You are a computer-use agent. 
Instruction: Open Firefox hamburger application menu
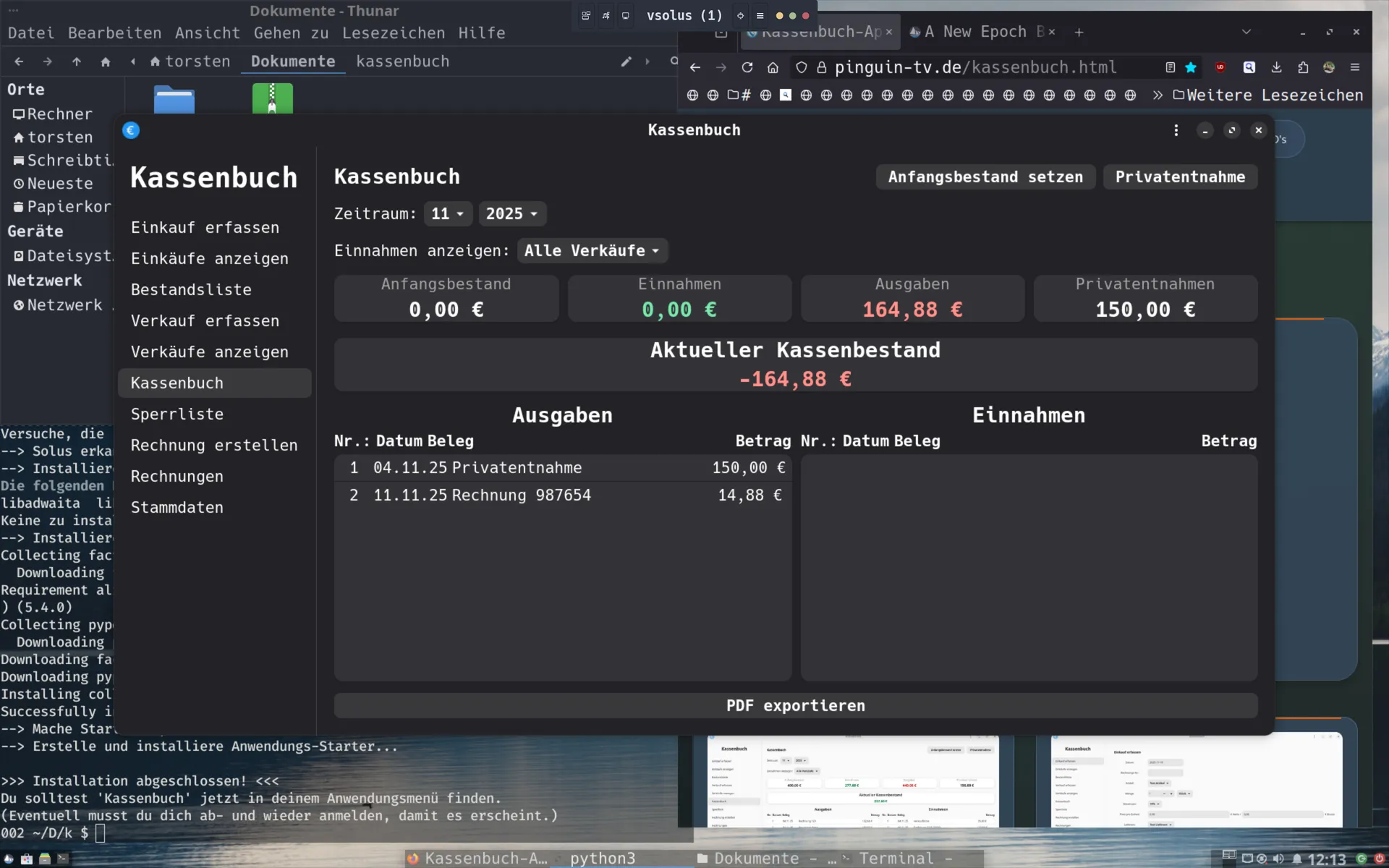(x=1355, y=67)
